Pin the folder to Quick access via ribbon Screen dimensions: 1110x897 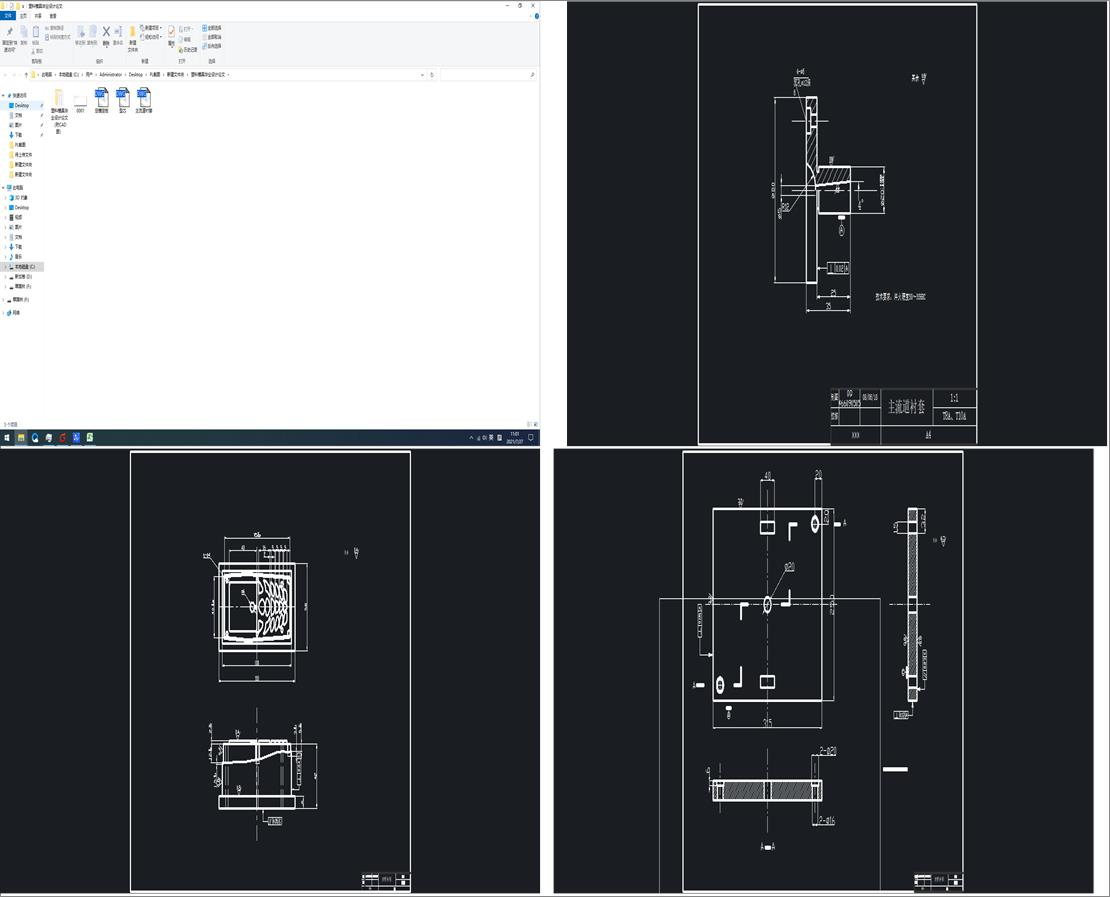9,40
